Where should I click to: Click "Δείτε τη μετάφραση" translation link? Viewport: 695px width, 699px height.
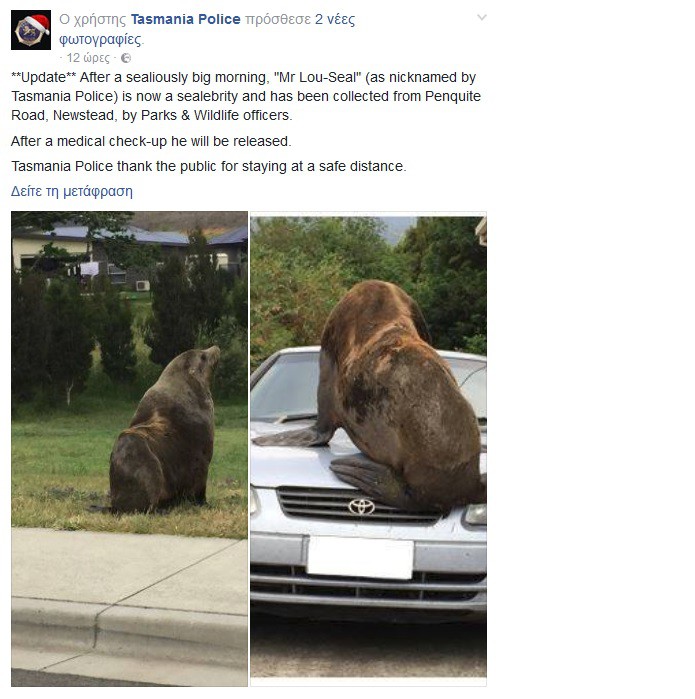pyautogui.click(x=72, y=191)
